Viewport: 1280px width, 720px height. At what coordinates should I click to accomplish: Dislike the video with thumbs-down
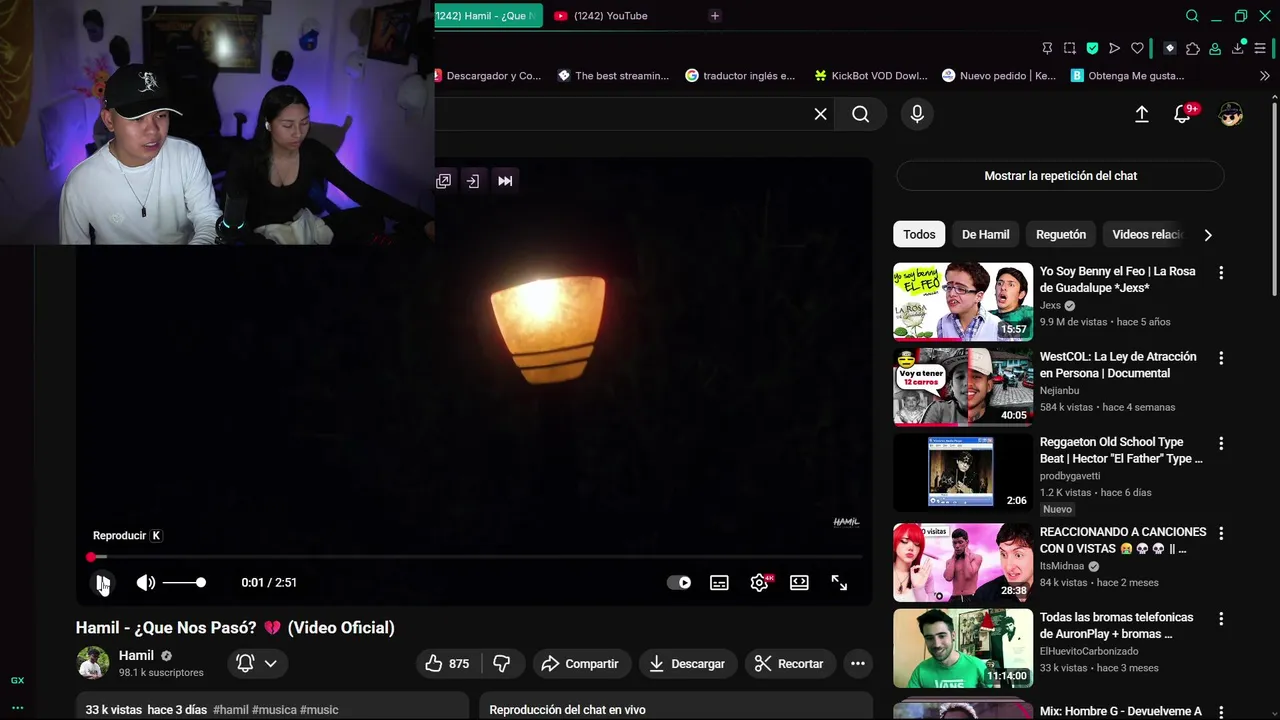pyautogui.click(x=502, y=664)
